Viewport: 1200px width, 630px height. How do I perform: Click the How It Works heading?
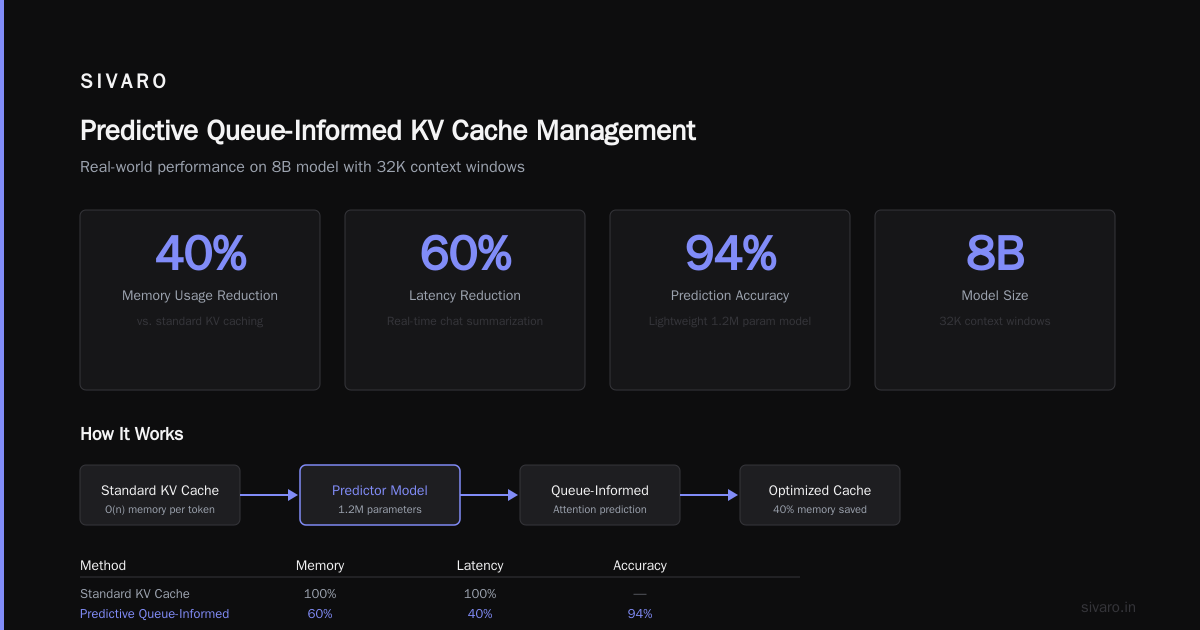pos(132,434)
